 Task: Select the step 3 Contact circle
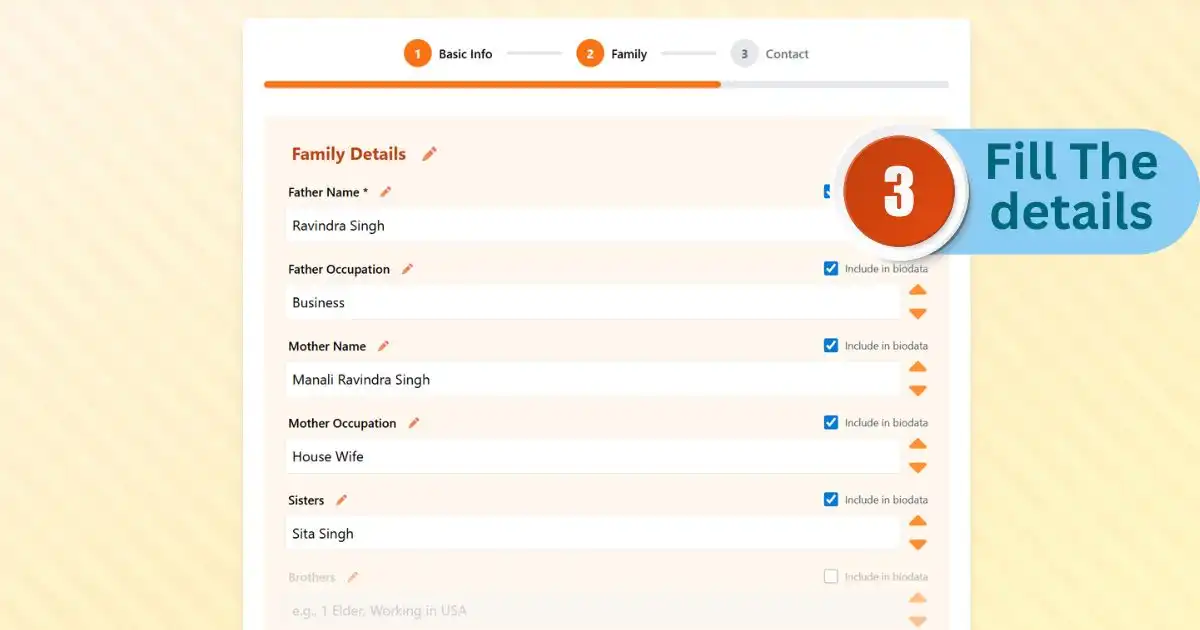point(744,53)
